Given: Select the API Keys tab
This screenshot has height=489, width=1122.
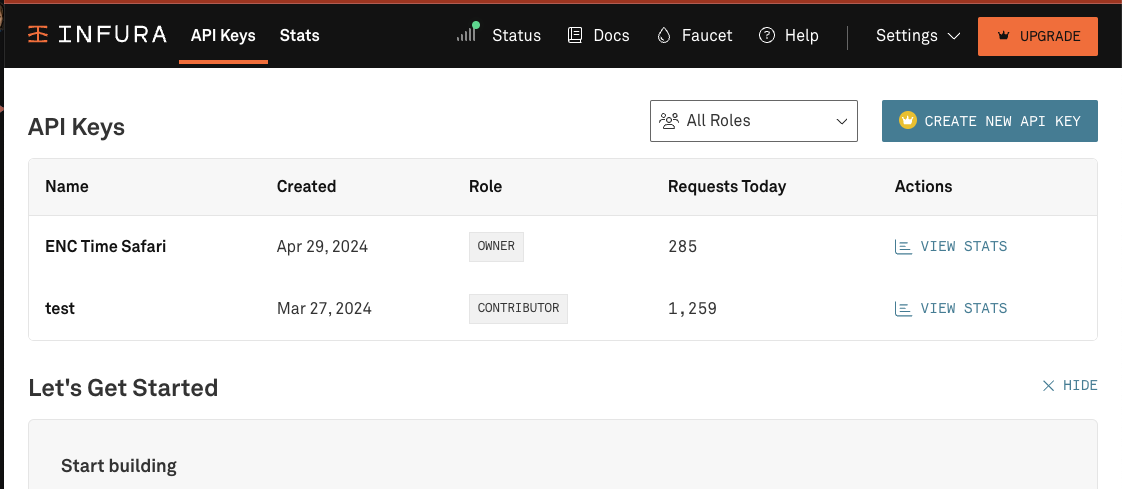Looking at the screenshot, I should click(223, 35).
